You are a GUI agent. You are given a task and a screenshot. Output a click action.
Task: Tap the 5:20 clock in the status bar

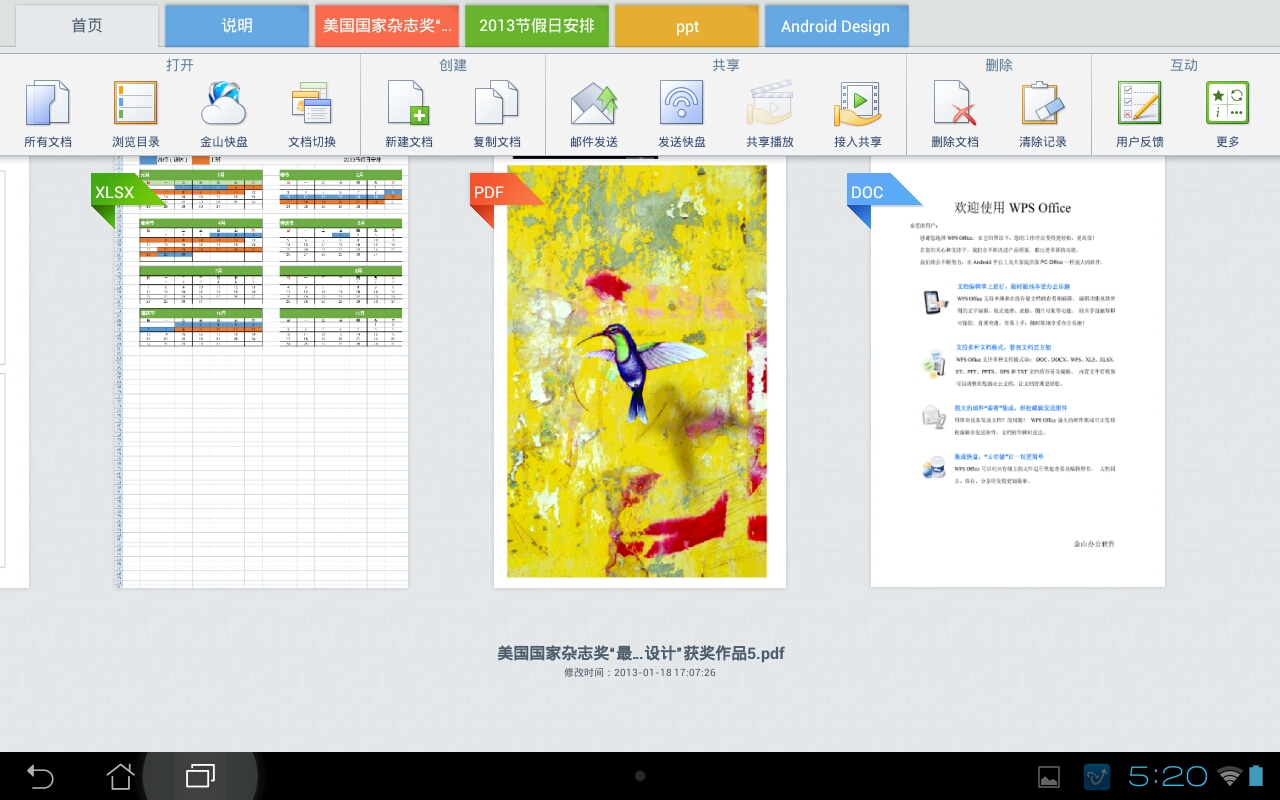tap(1168, 776)
